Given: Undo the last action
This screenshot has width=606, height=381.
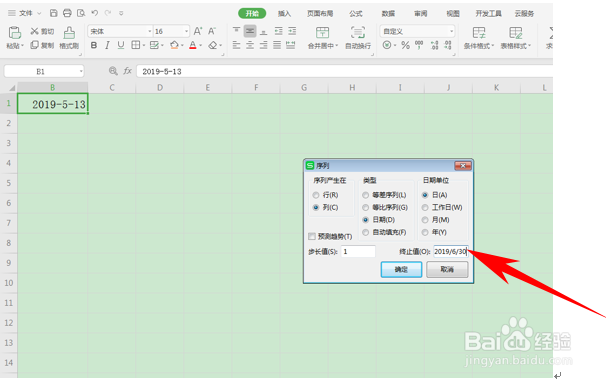Looking at the screenshot, I should coord(95,13).
